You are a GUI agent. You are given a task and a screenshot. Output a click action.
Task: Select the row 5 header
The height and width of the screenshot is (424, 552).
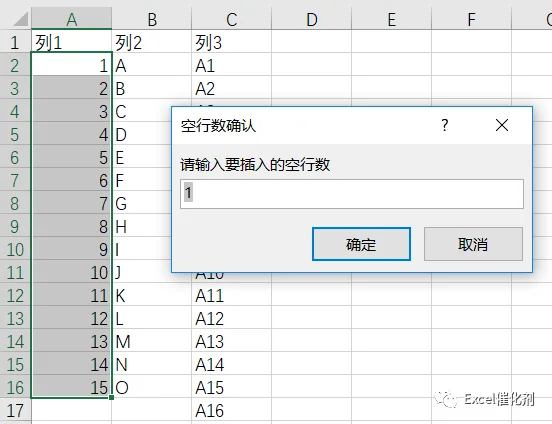pos(15,134)
